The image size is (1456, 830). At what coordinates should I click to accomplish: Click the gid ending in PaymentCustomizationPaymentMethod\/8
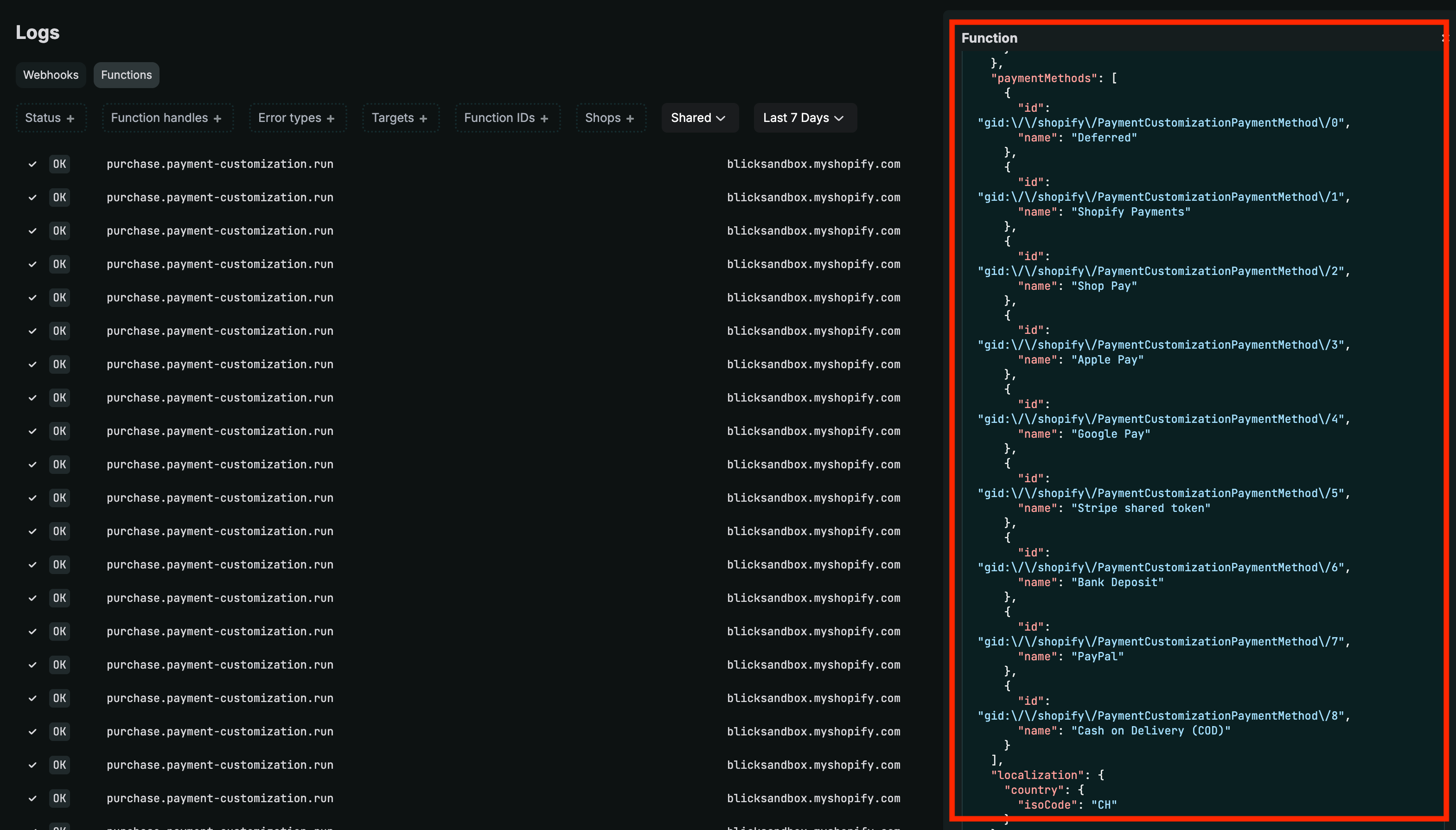[x=1161, y=715]
